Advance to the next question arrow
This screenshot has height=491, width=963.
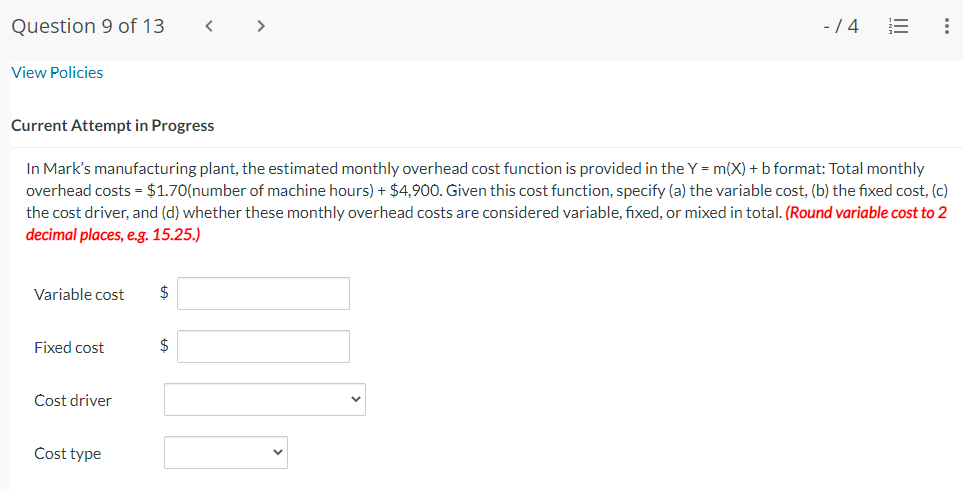click(261, 27)
